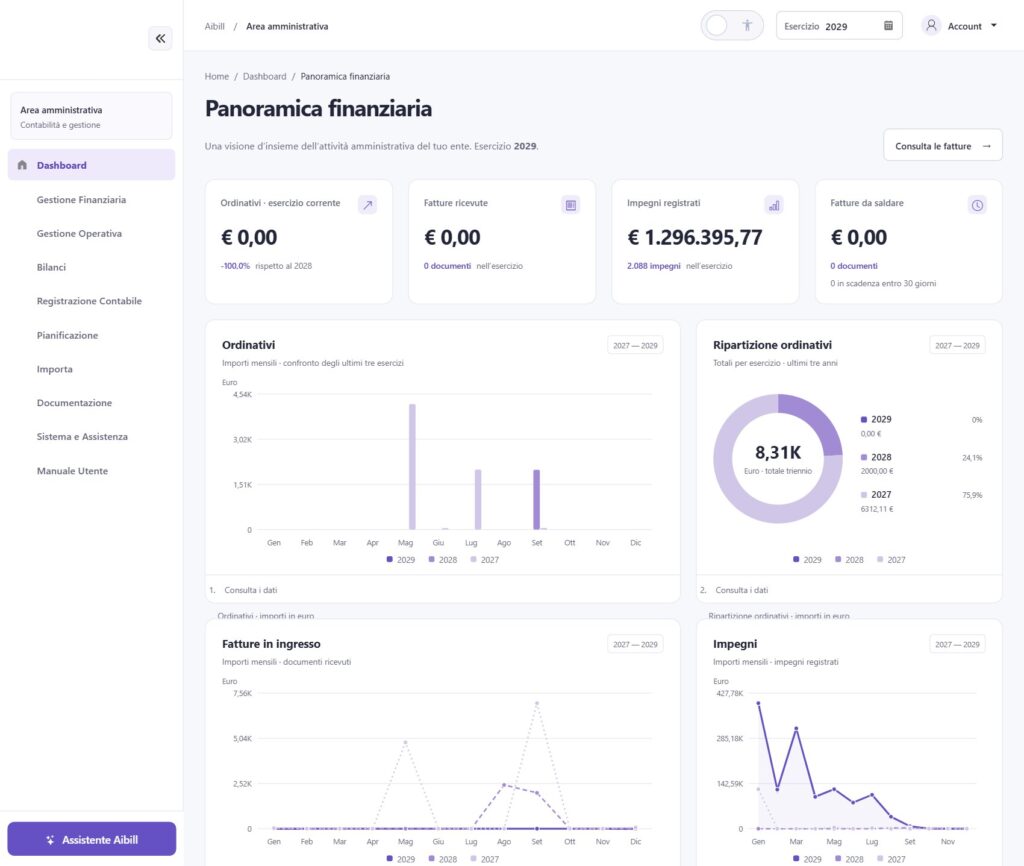Click the Account user avatar icon

pos(931,25)
